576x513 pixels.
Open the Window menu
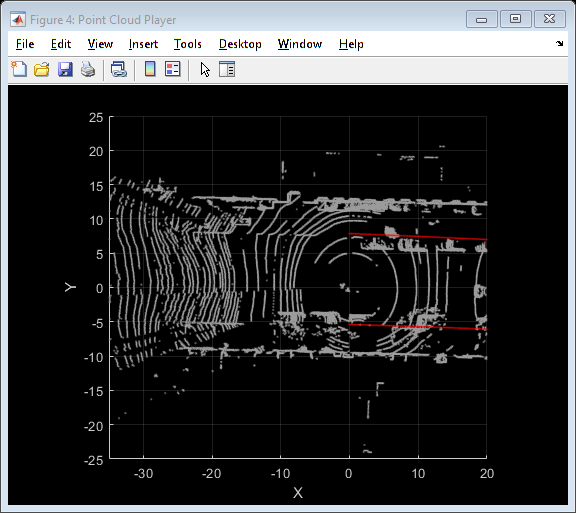[x=300, y=44]
